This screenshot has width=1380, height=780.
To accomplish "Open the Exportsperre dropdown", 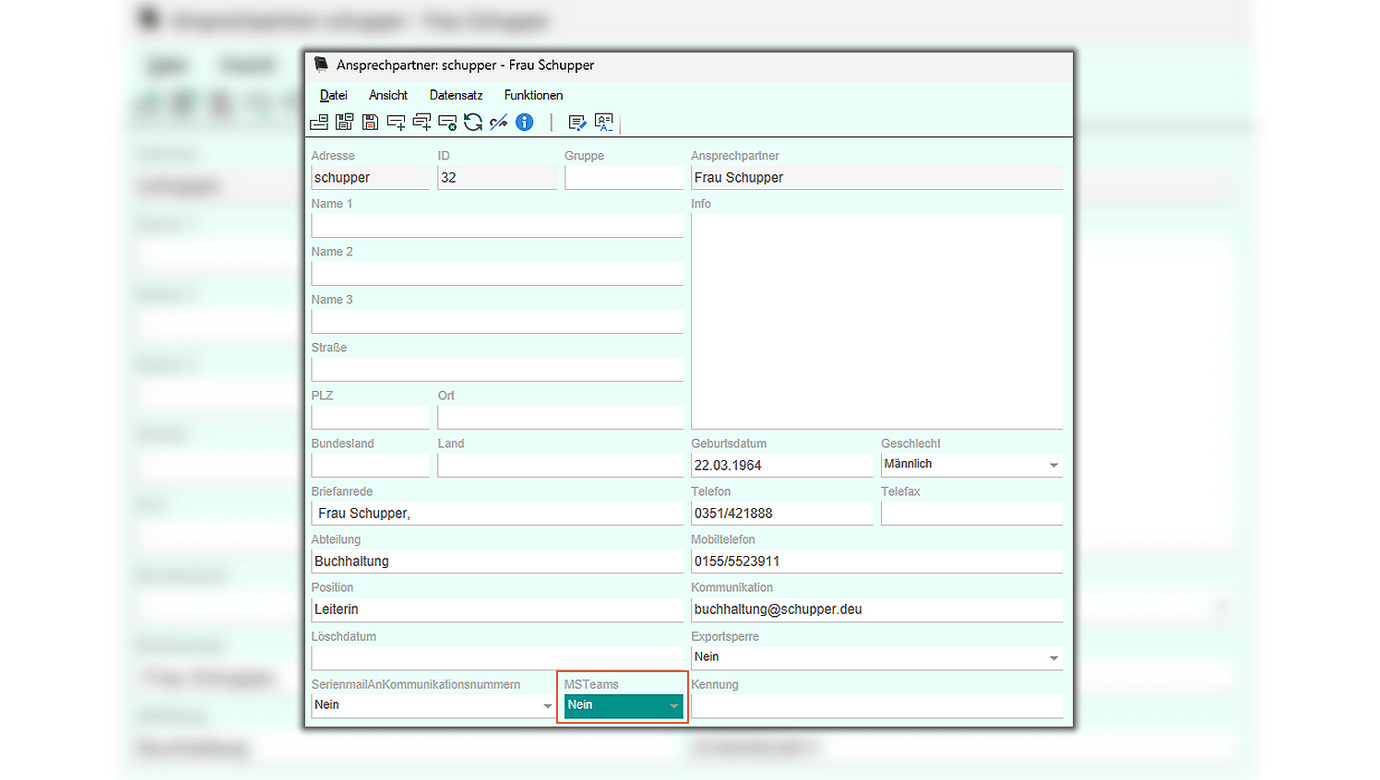I will pyautogui.click(x=1053, y=658).
